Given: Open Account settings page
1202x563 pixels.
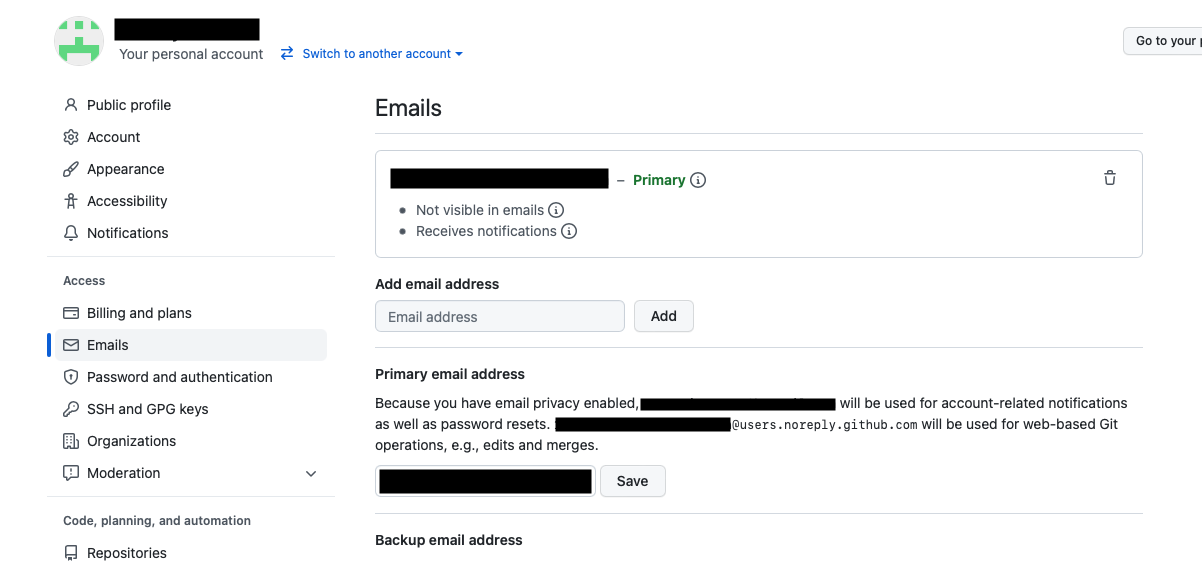Looking at the screenshot, I should (113, 137).
